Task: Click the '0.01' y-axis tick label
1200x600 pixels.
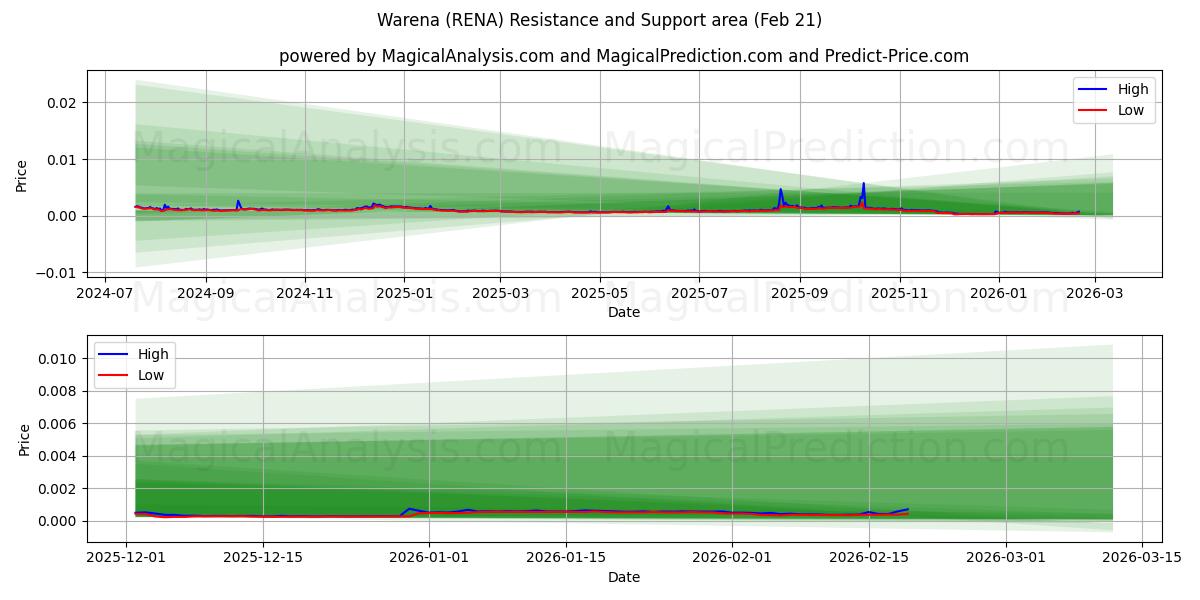Action: point(63,160)
